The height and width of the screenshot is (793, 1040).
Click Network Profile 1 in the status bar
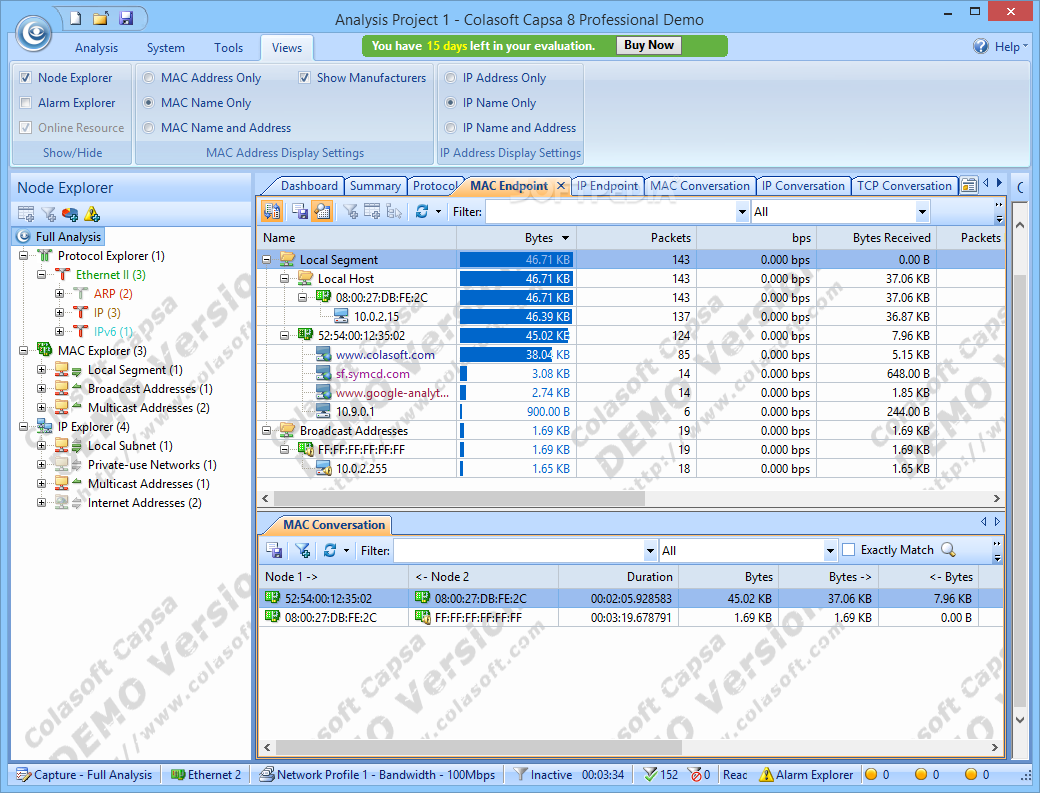tap(377, 774)
